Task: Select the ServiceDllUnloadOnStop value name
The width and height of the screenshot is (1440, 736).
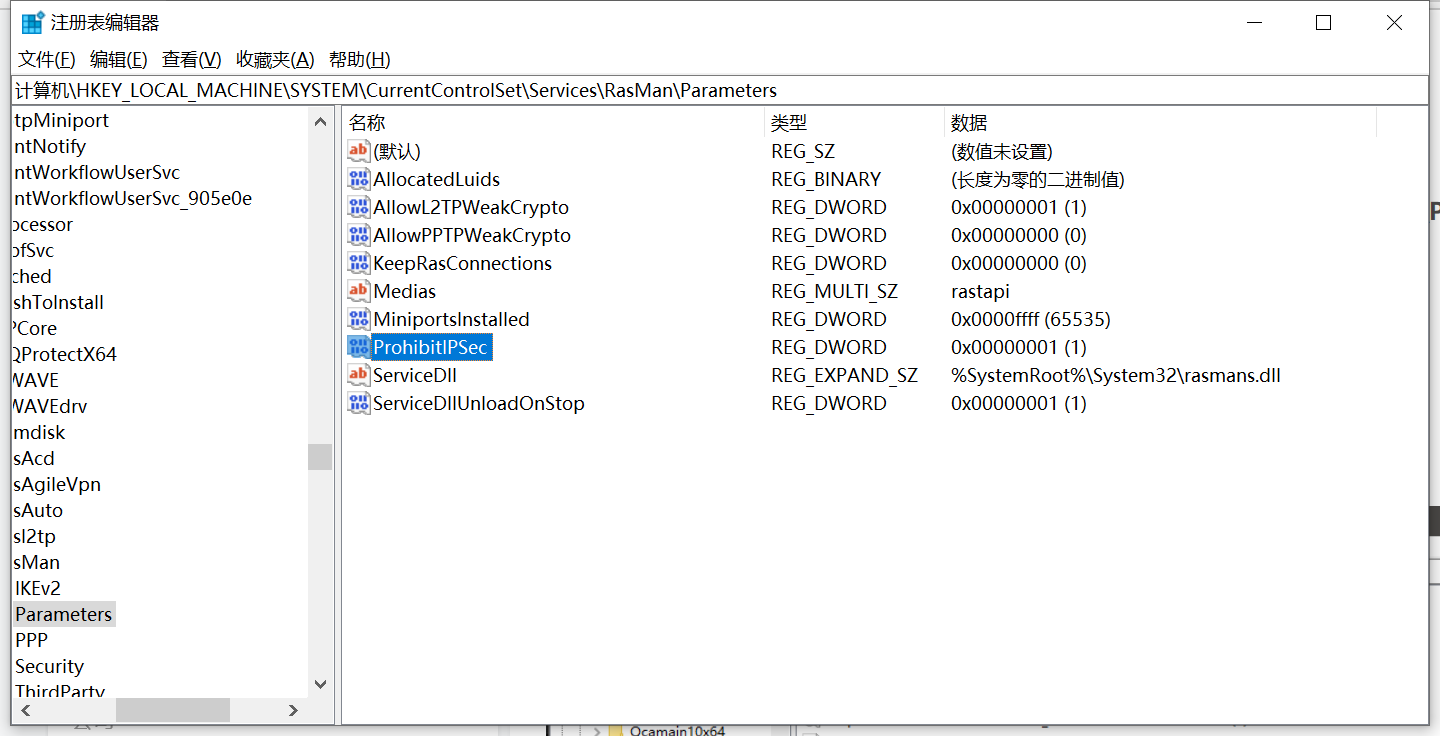Action: pyautogui.click(x=478, y=403)
